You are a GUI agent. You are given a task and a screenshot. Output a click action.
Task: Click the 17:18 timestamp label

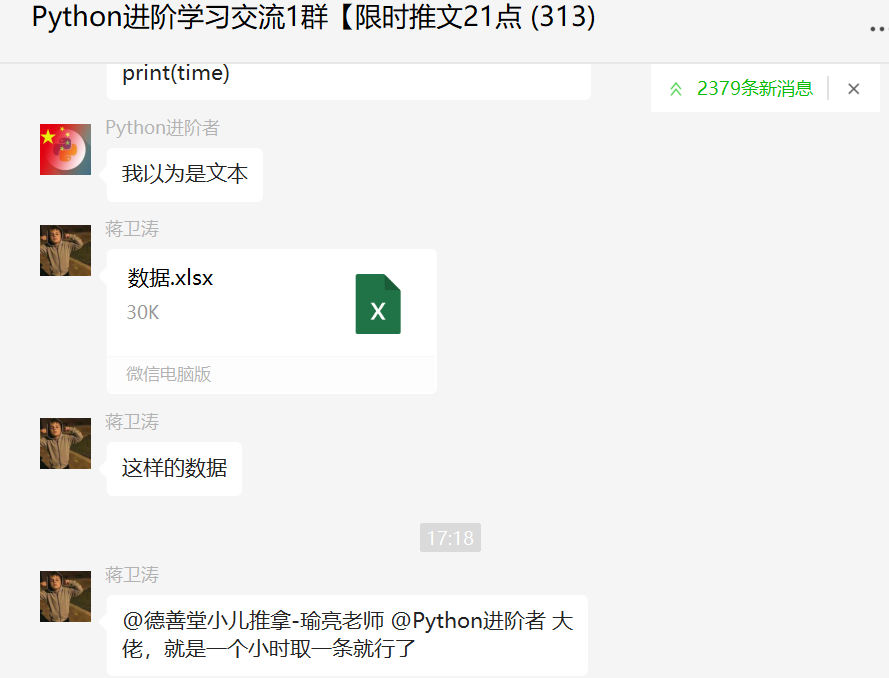click(x=450, y=537)
